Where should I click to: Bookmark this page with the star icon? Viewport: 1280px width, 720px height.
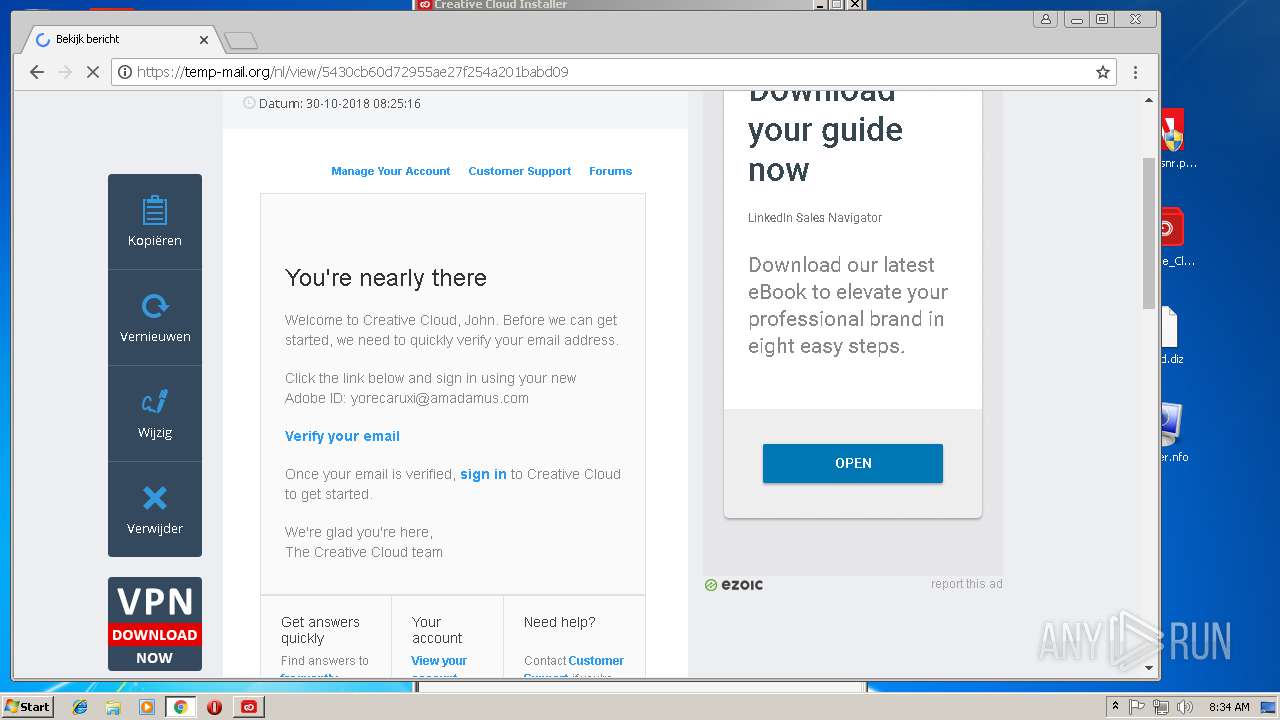[1103, 72]
